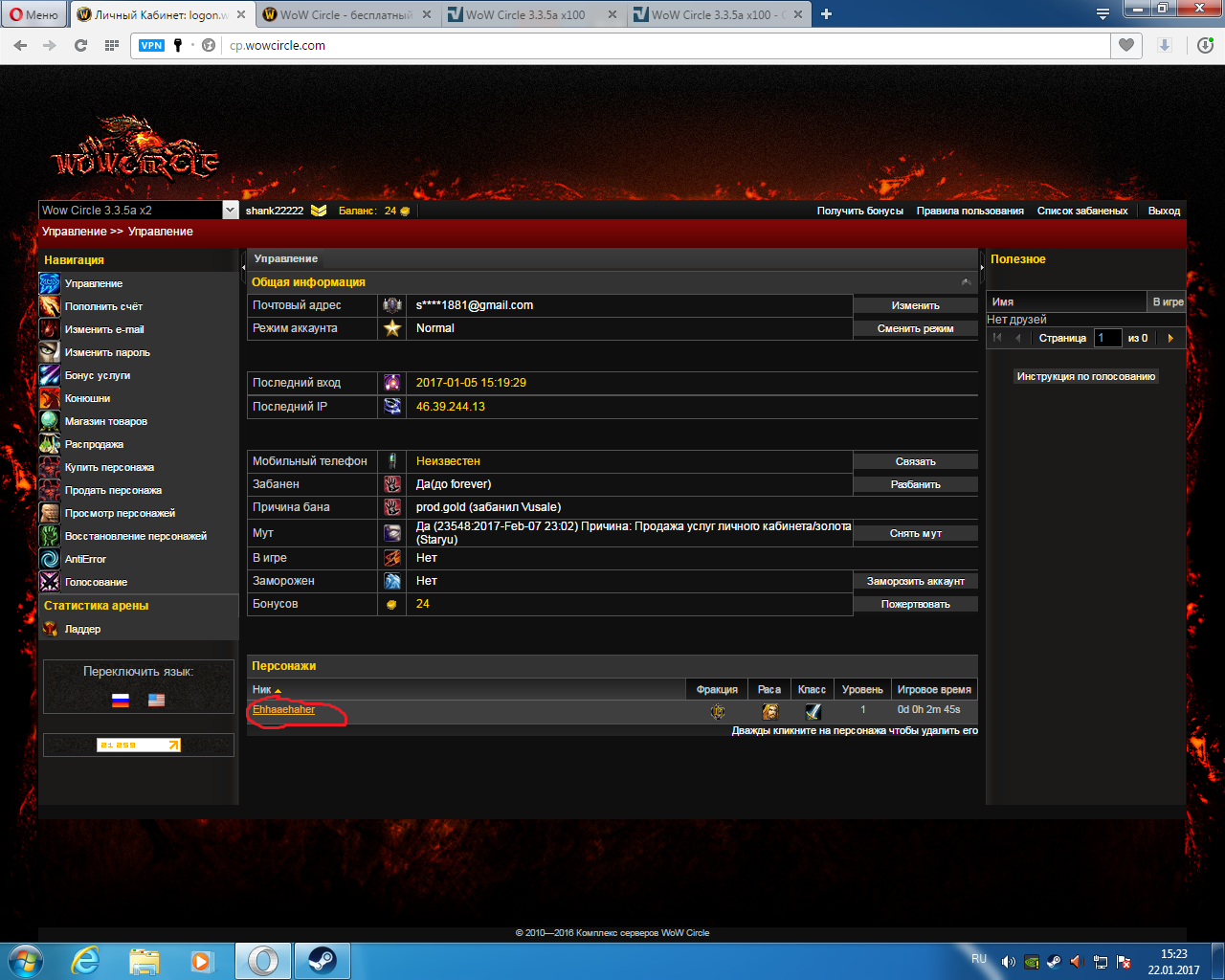This screenshot has width=1225, height=980.
Task: Go to next friends page arrow
Action: [1170, 338]
